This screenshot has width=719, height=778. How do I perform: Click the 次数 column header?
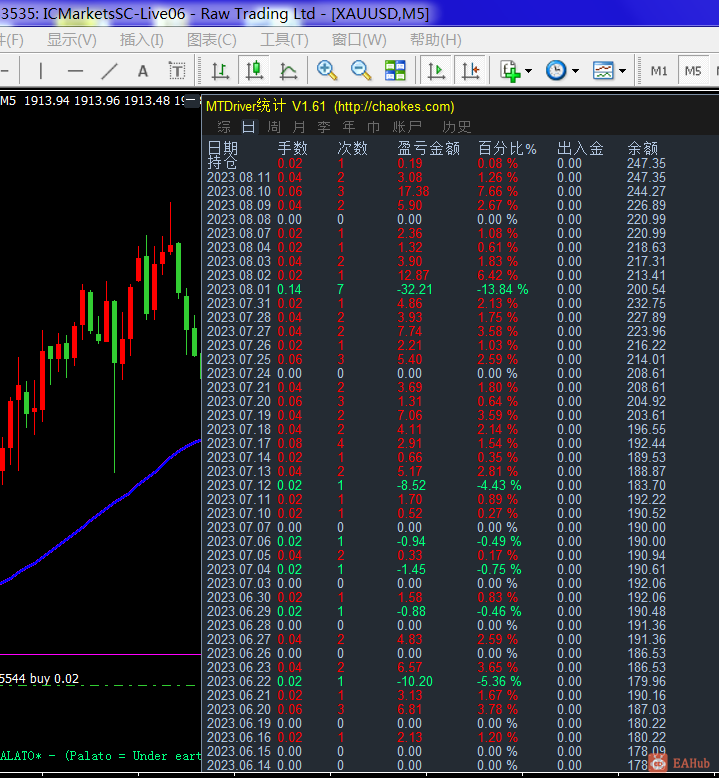(x=352, y=148)
